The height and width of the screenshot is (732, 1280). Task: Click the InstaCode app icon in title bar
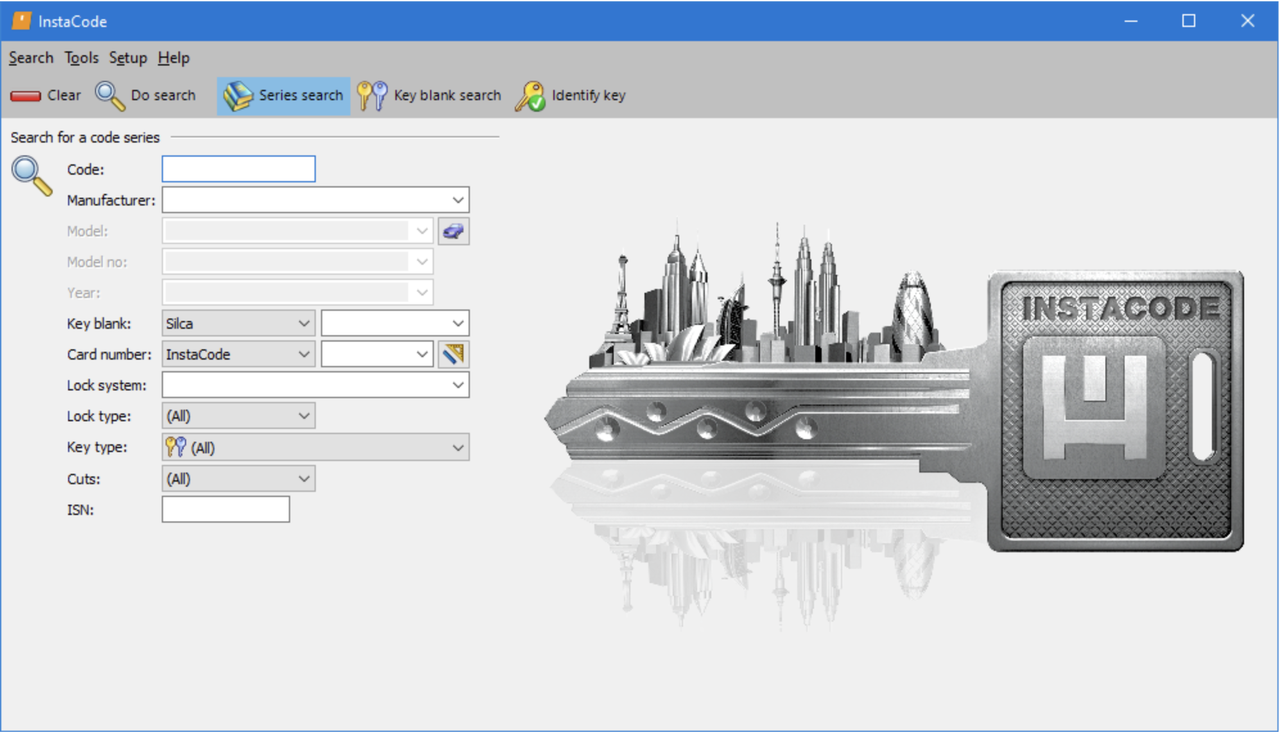click(x=21, y=21)
